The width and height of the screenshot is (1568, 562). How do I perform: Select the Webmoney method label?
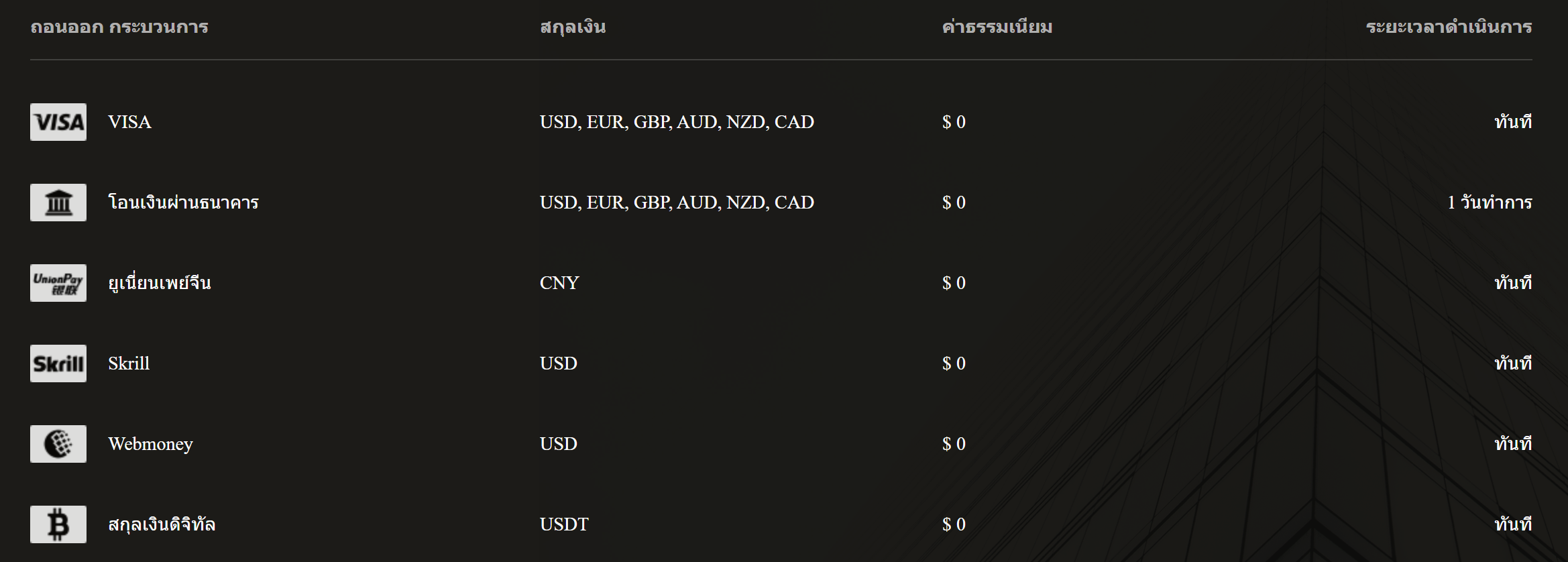150,444
